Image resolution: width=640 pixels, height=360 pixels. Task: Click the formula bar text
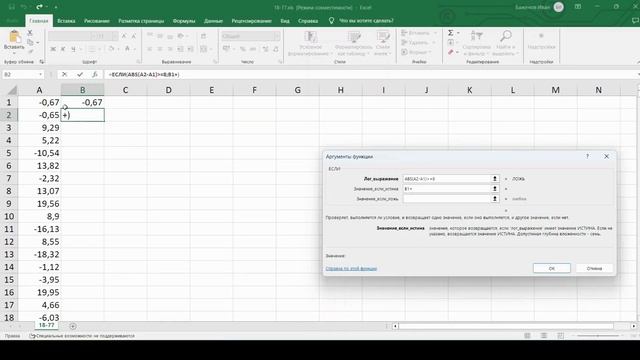click(x=144, y=74)
